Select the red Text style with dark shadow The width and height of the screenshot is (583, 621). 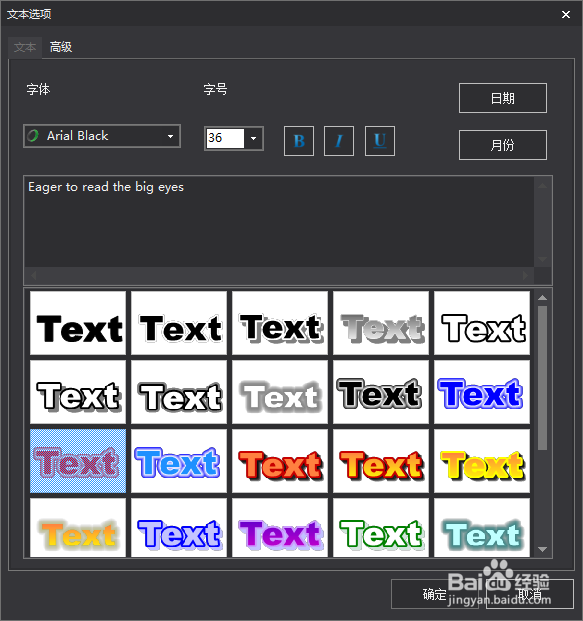[x=280, y=461]
